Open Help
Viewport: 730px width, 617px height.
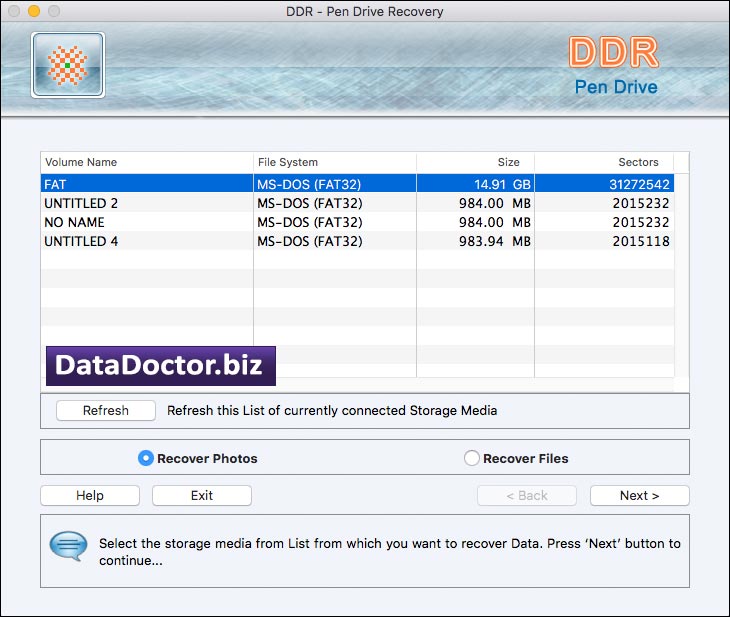point(90,495)
